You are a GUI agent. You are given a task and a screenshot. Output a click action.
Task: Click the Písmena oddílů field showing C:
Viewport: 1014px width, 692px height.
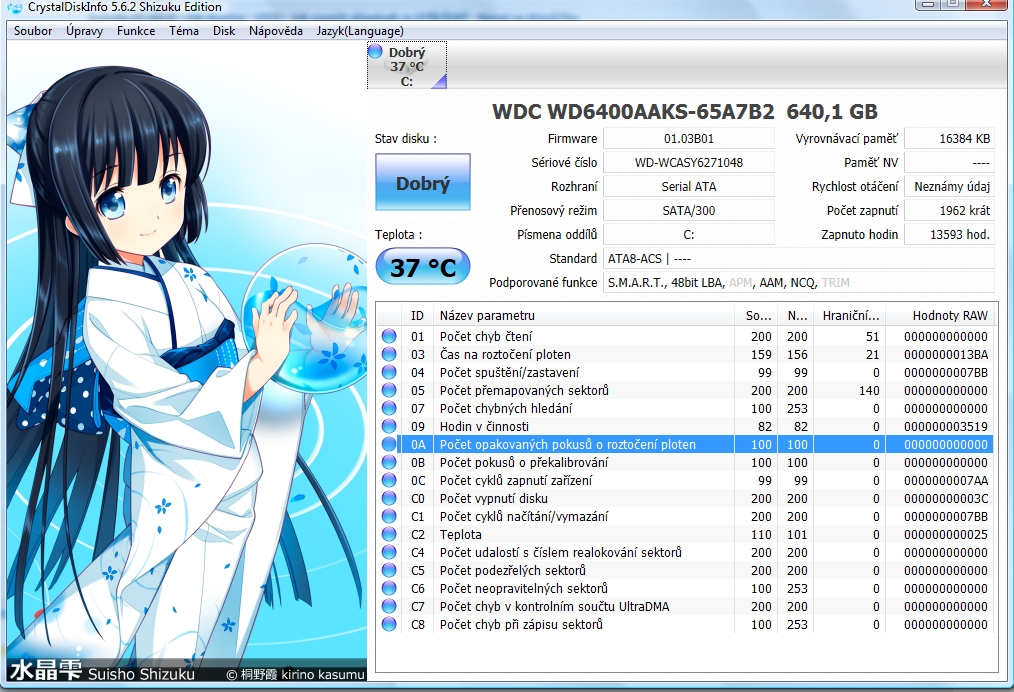689,234
